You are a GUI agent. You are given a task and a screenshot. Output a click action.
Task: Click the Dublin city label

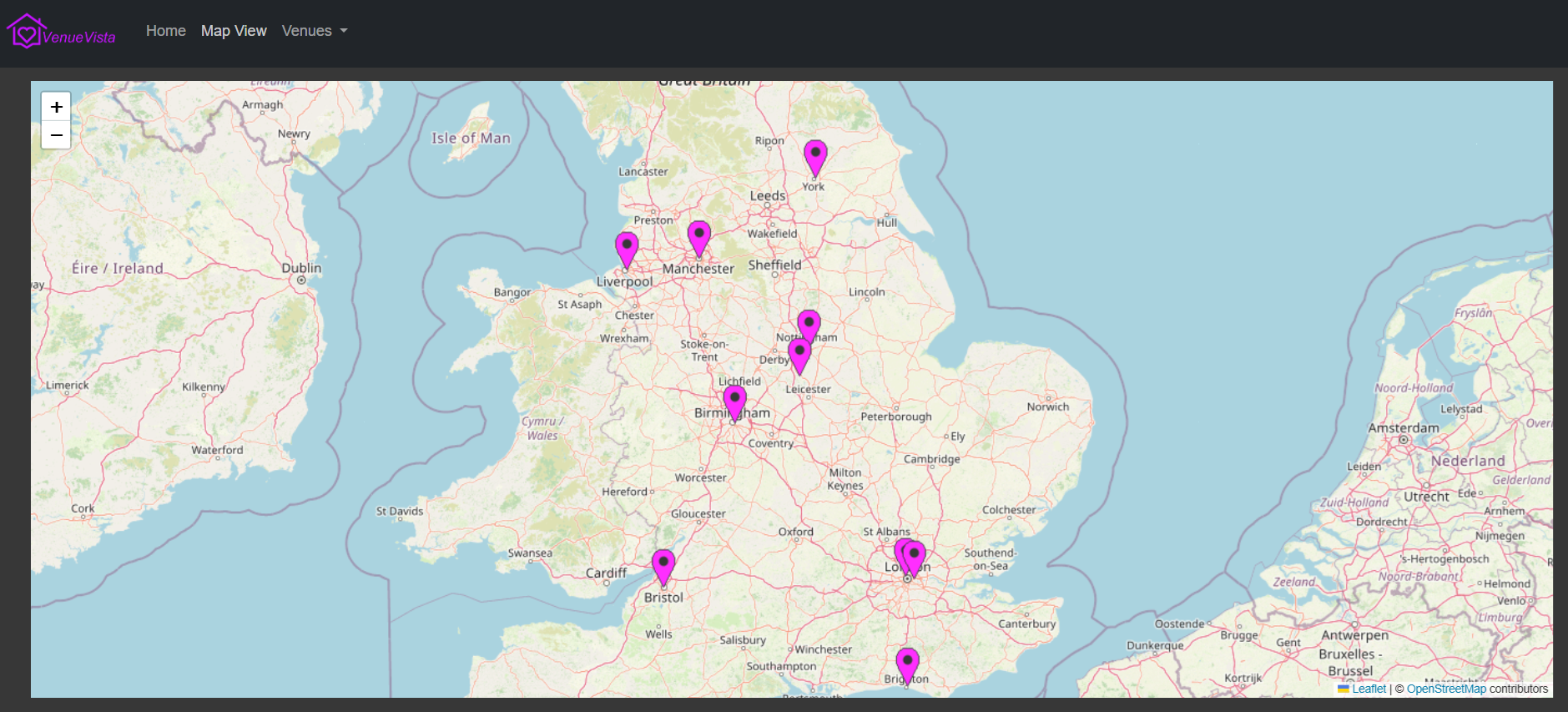301,268
